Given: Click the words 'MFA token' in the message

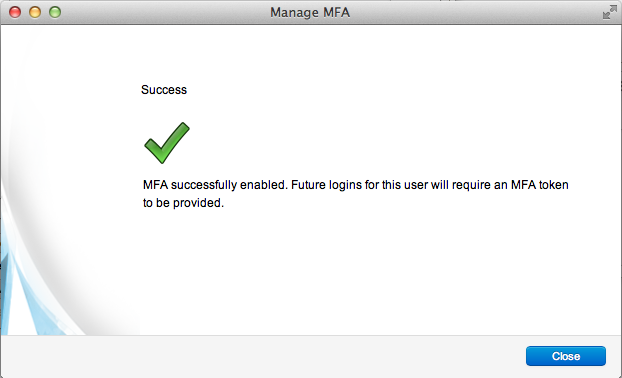Looking at the screenshot, I should (x=539, y=185).
